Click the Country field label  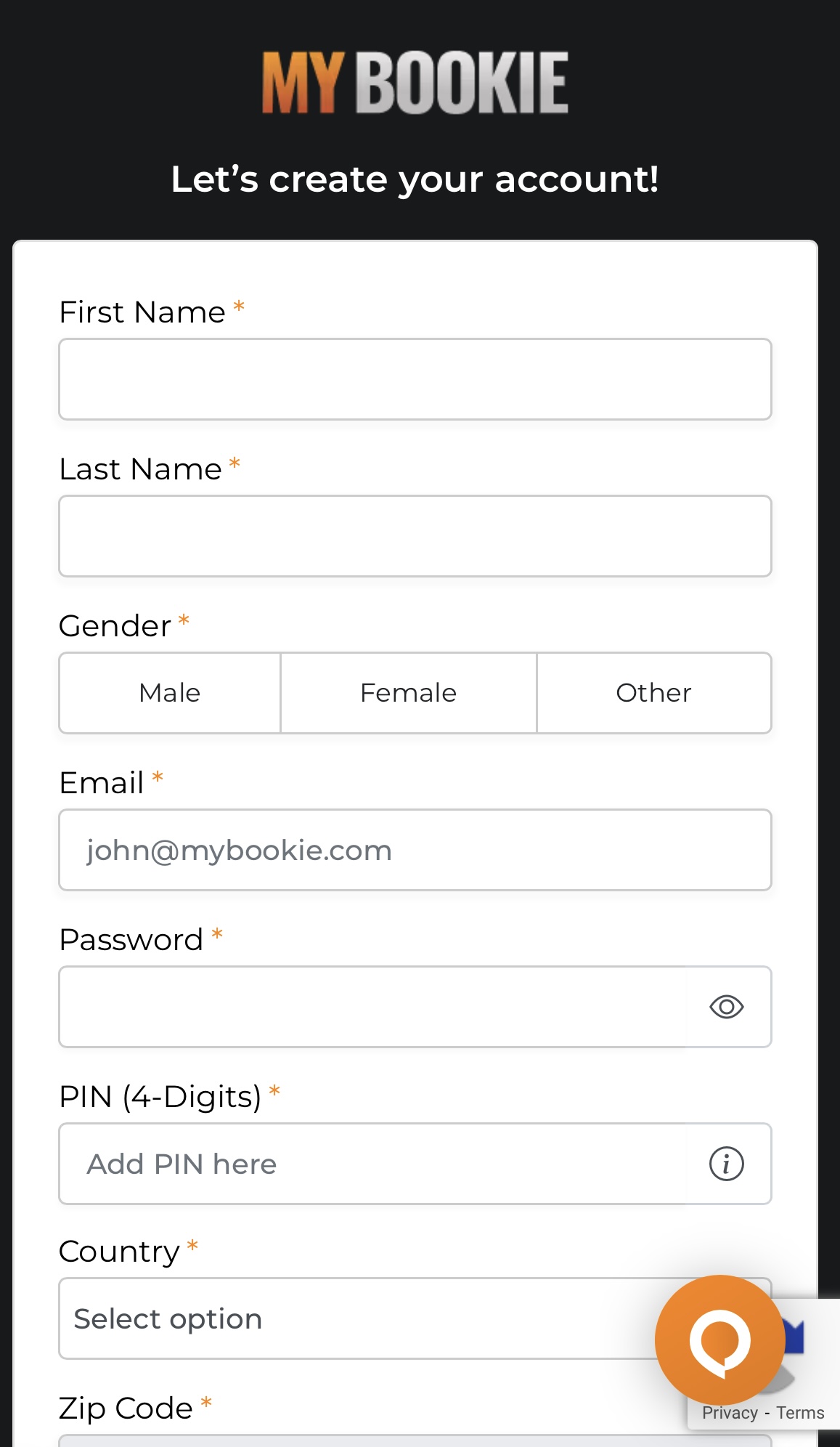tap(119, 1252)
